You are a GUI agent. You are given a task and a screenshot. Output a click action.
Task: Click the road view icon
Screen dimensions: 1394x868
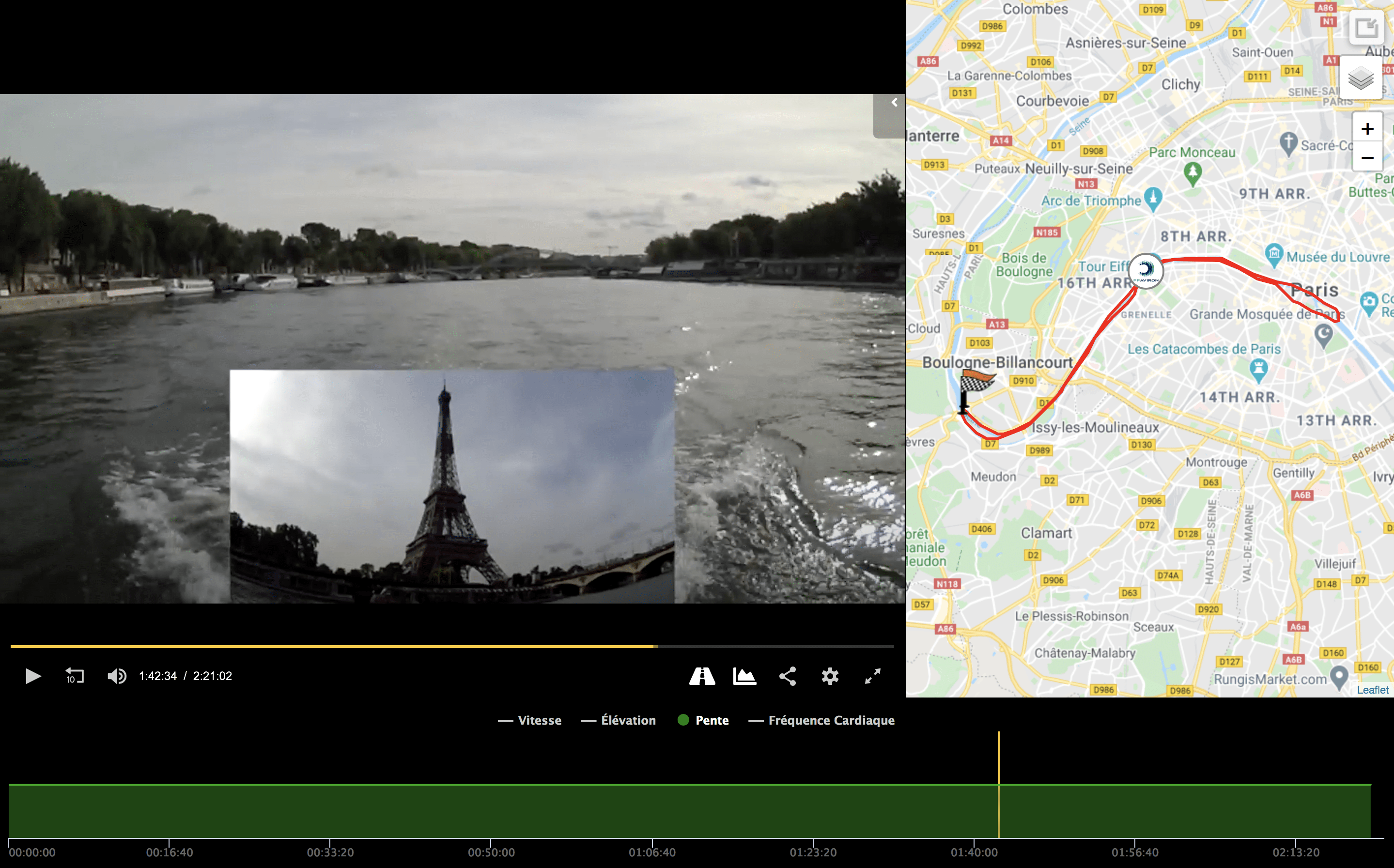[702, 676]
